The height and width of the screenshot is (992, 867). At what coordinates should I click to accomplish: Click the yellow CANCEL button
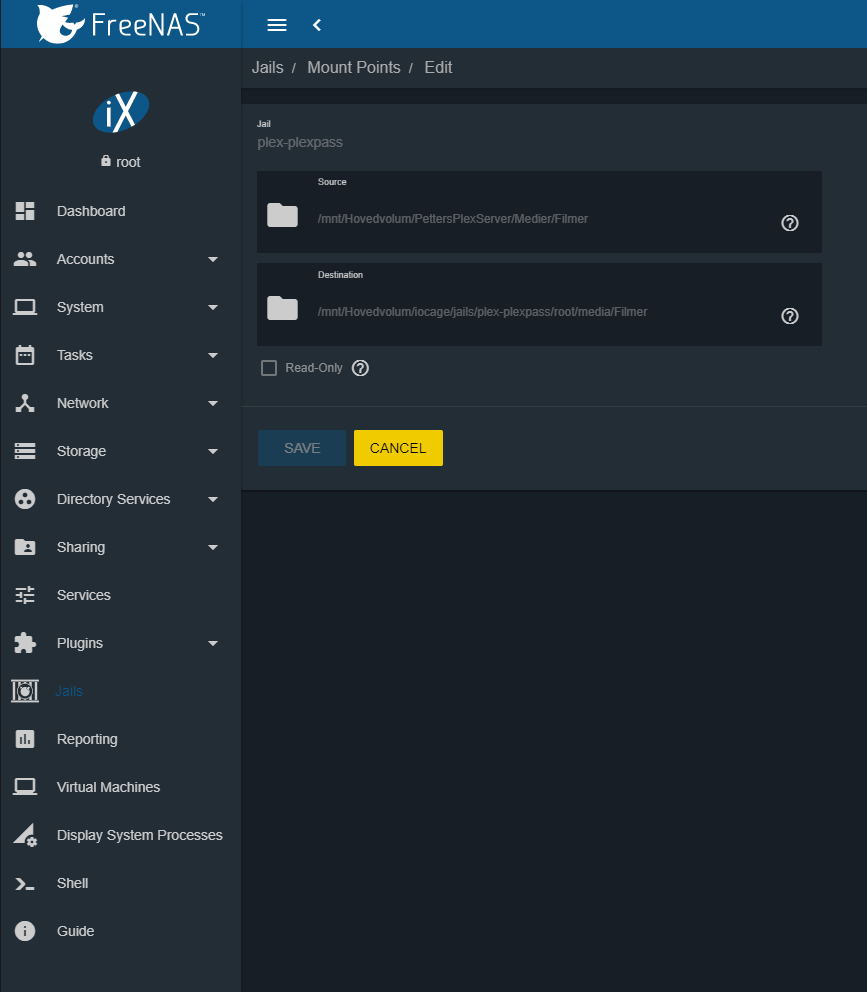[x=398, y=448]
